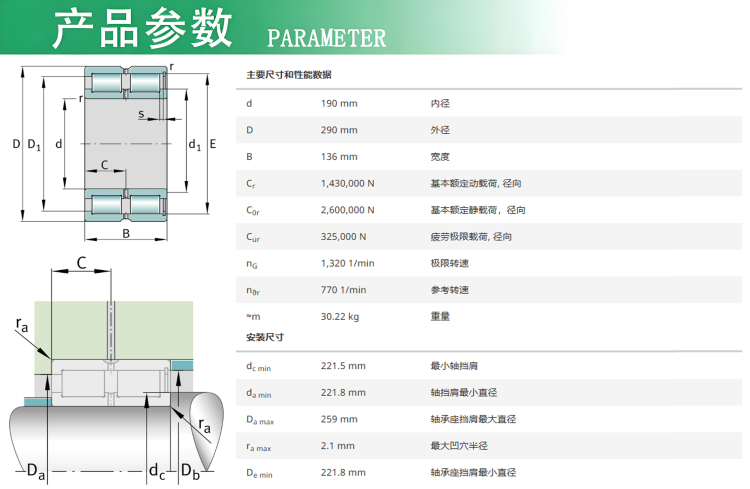Click the mounting shaft diagram drawing
750x489 pixels.
click(116, 372)
